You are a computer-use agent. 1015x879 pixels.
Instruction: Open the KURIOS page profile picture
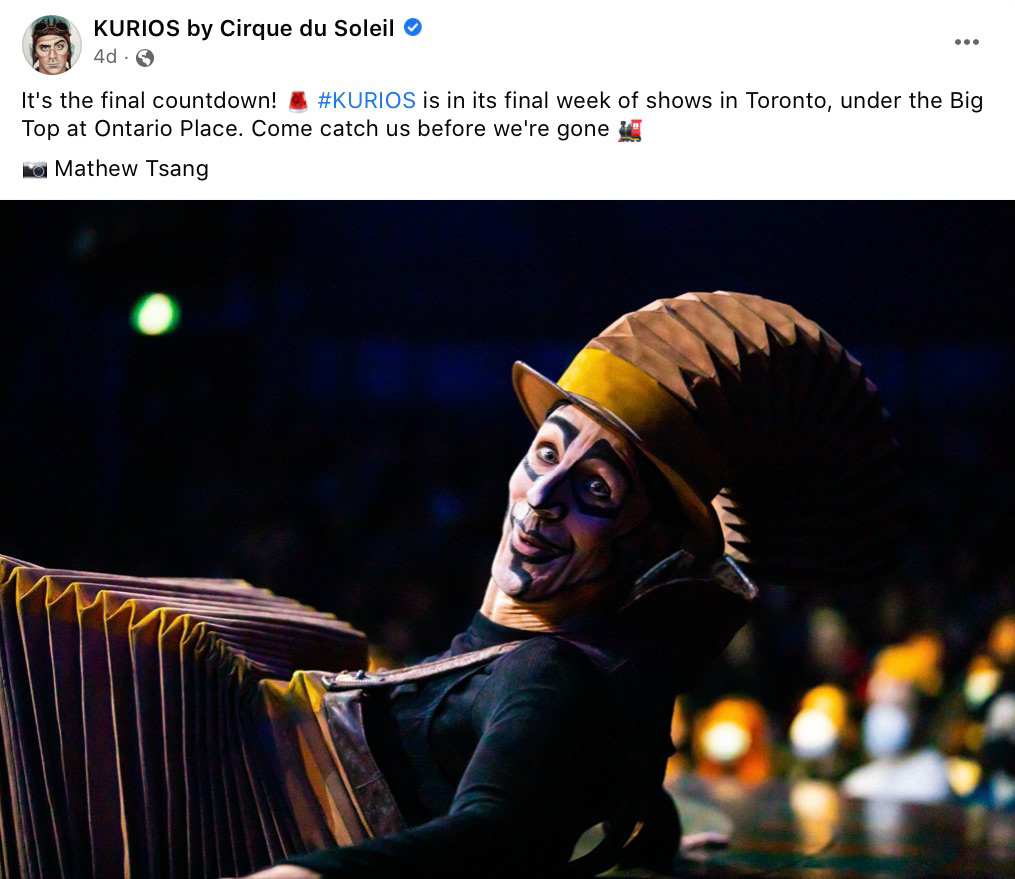pos(52,44)
